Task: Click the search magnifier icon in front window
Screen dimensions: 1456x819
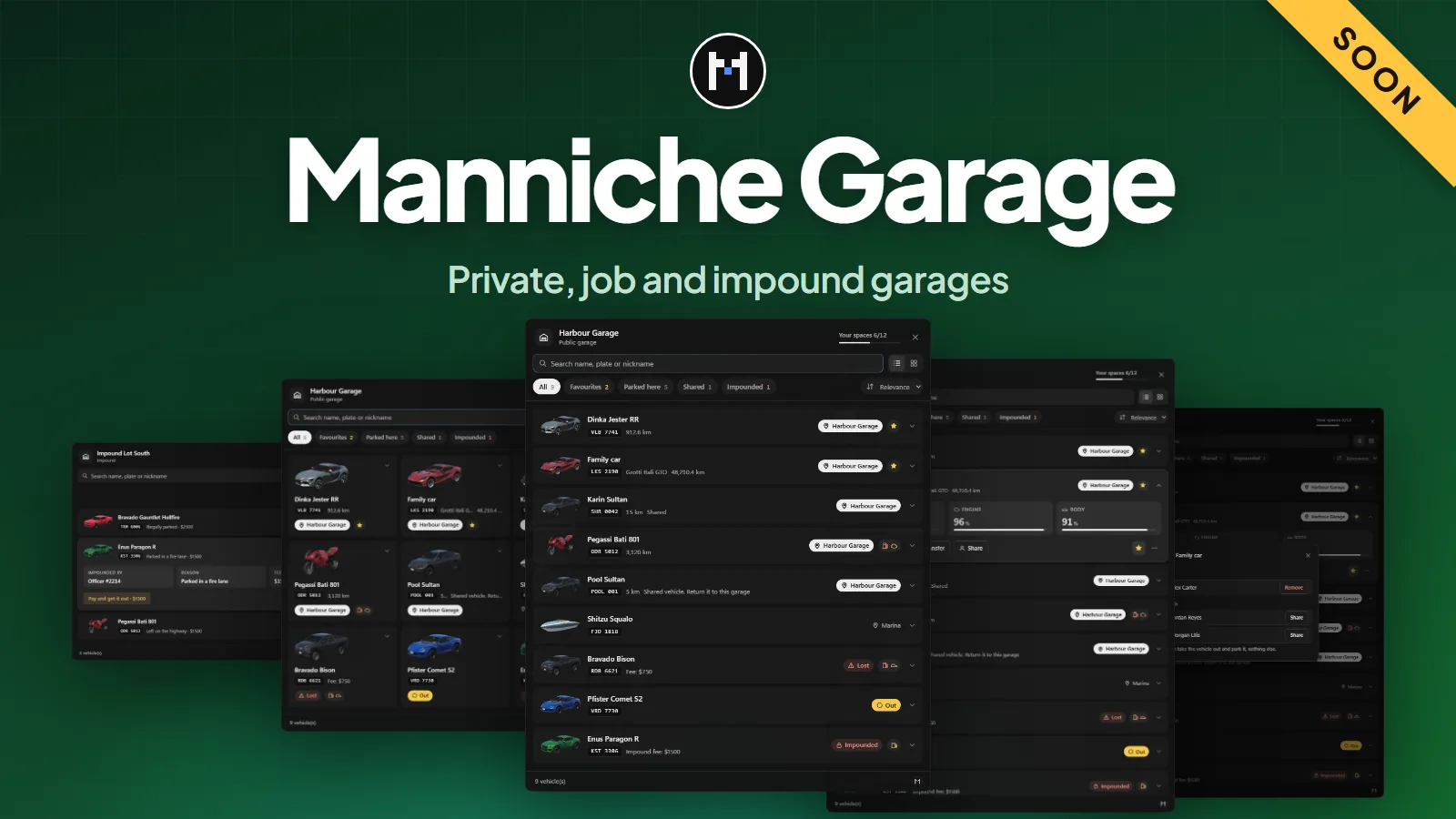Action: coord(543,364)
